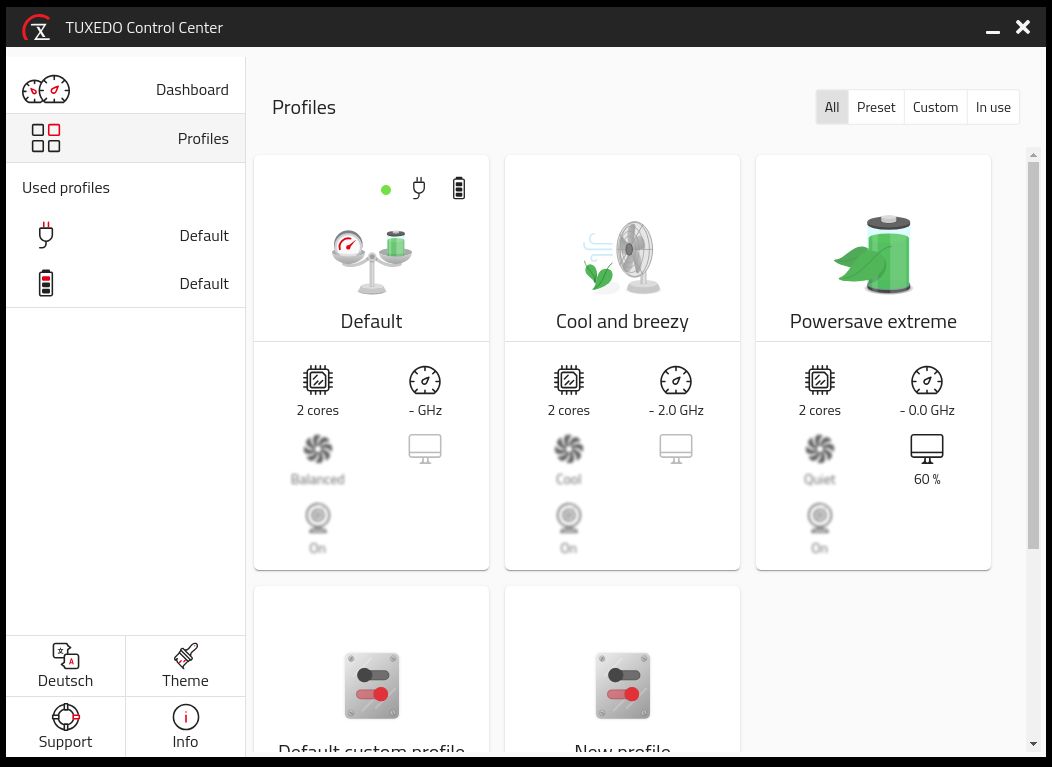Click the plug icon on Default card header
This screenshot has width=1052, height=767.
point(419,188)
